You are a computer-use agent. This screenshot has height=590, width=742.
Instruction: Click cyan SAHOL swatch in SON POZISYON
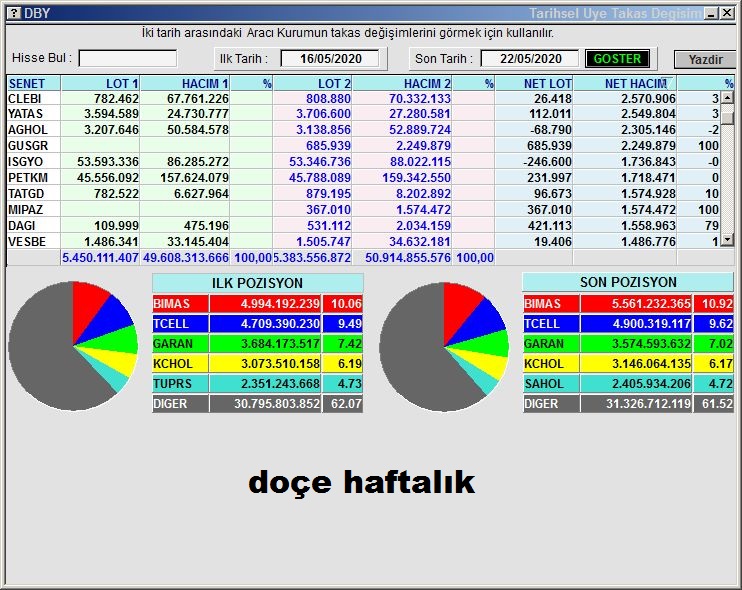click(x=551, y=384)
